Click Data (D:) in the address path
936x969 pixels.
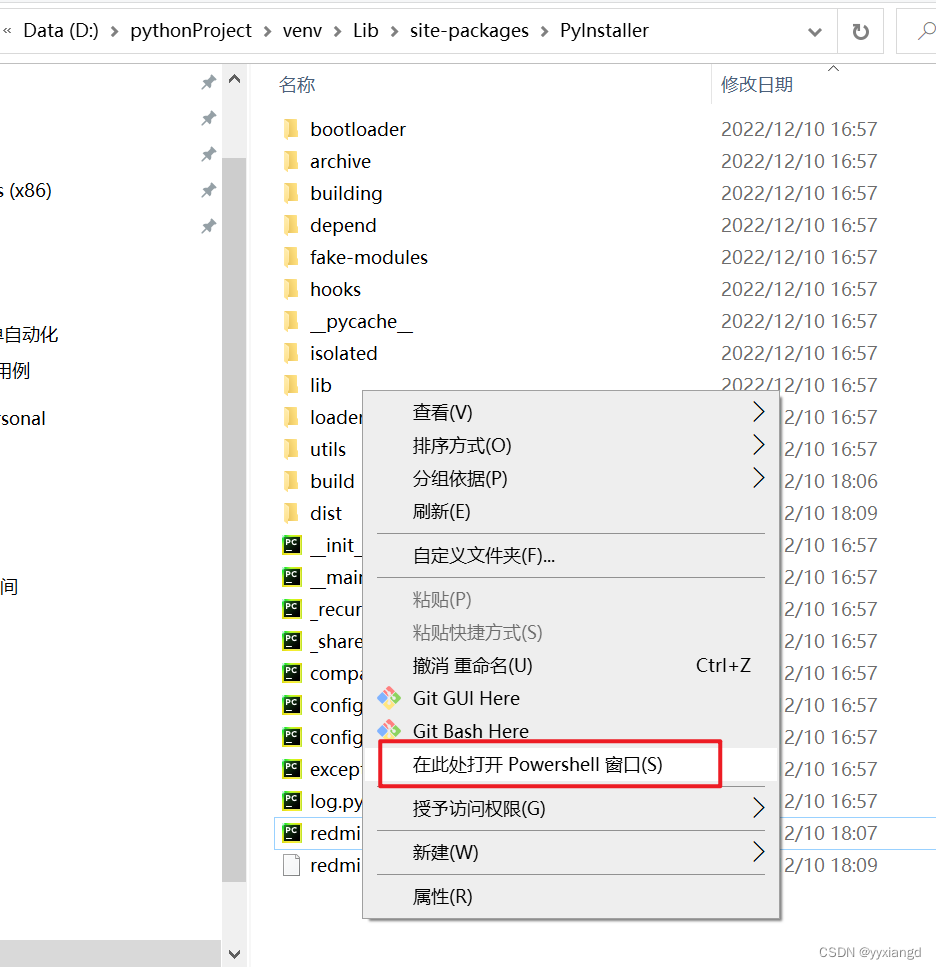pyautogui.click(x=61, y=30)
